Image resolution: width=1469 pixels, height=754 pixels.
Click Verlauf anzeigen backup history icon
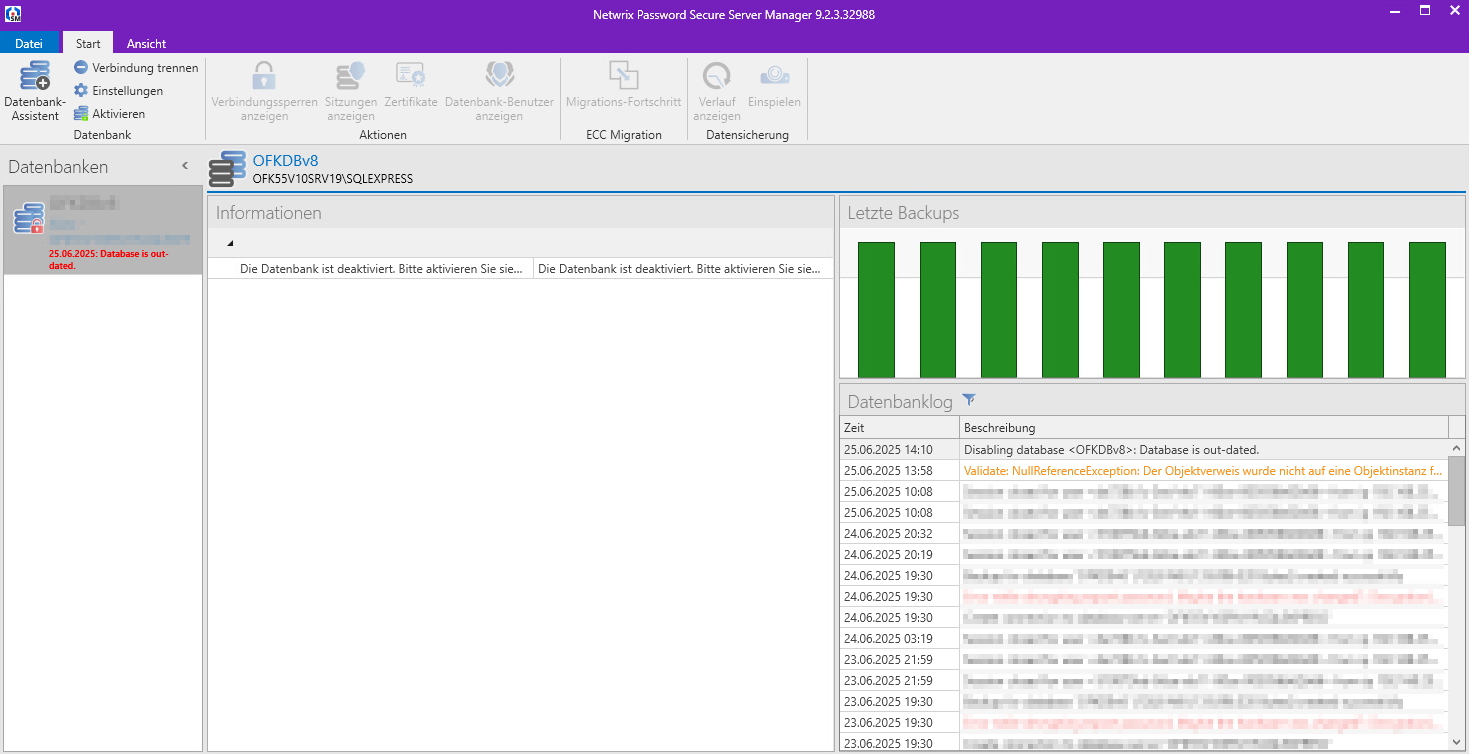click(716, 91)
